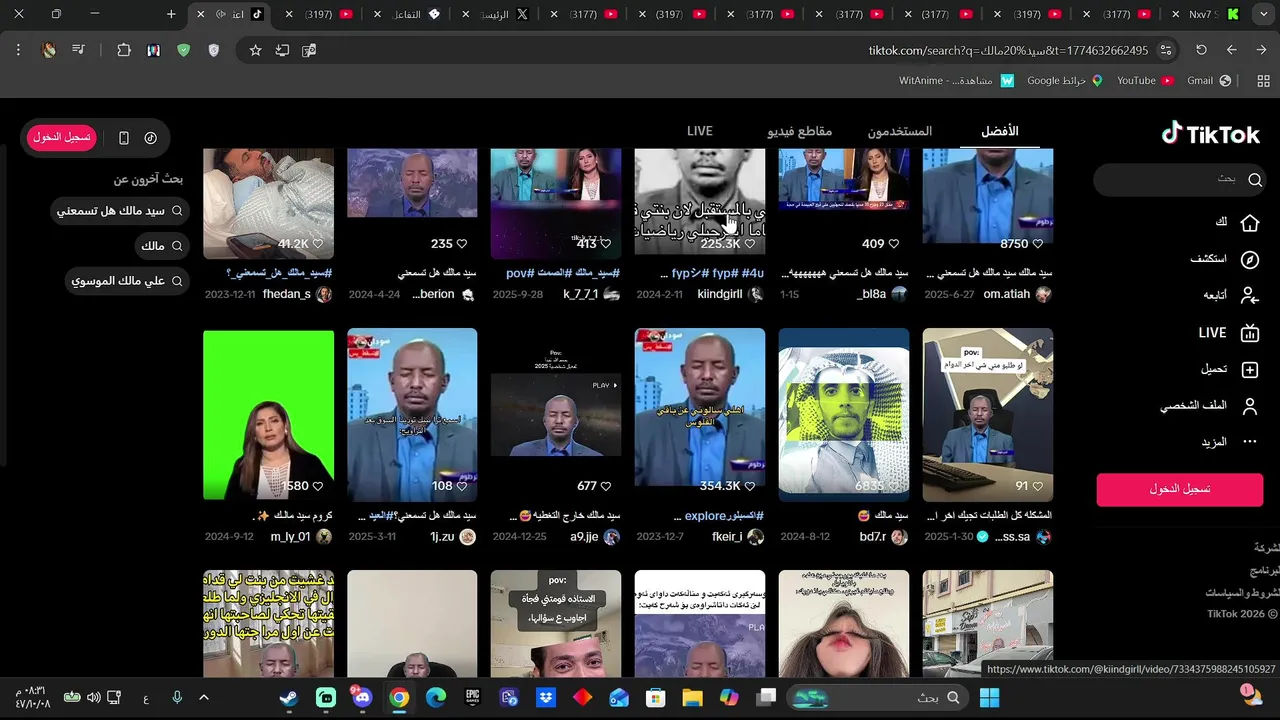This screenshot has height=720, width=1280.
Task: Open video thumbnail with 354.3K likes
Action: 700,414
